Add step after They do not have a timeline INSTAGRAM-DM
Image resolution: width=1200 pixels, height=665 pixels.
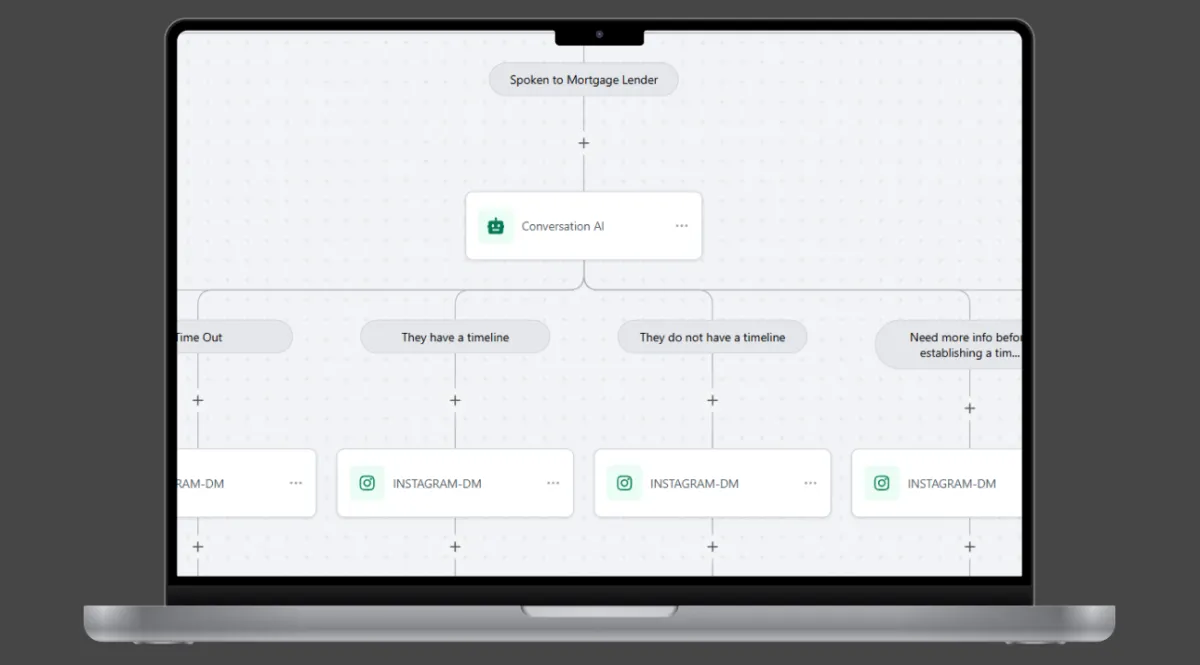point(712,547)
